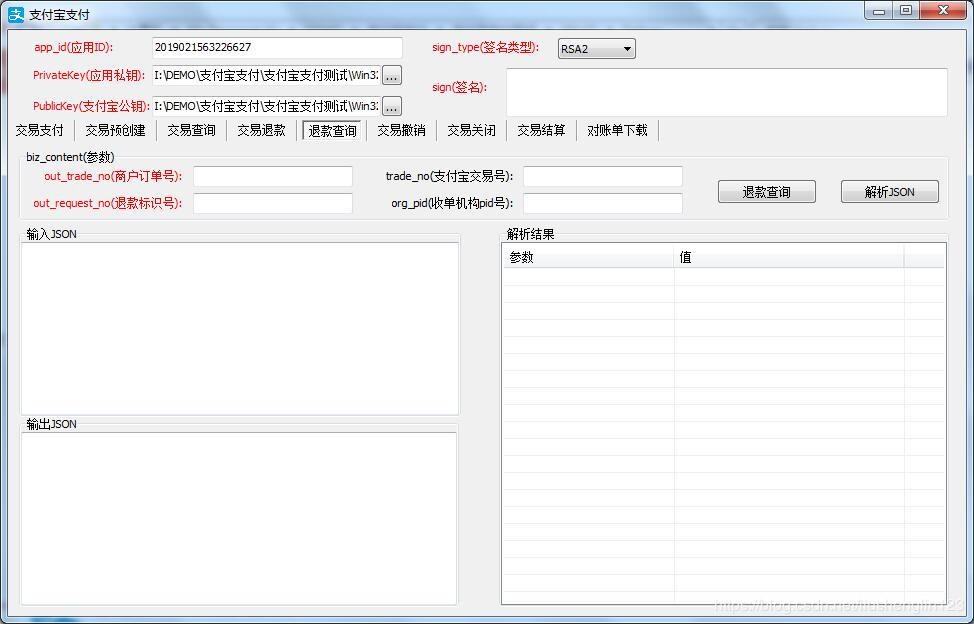Open the 交易关闭 tab

pos(471,130)
